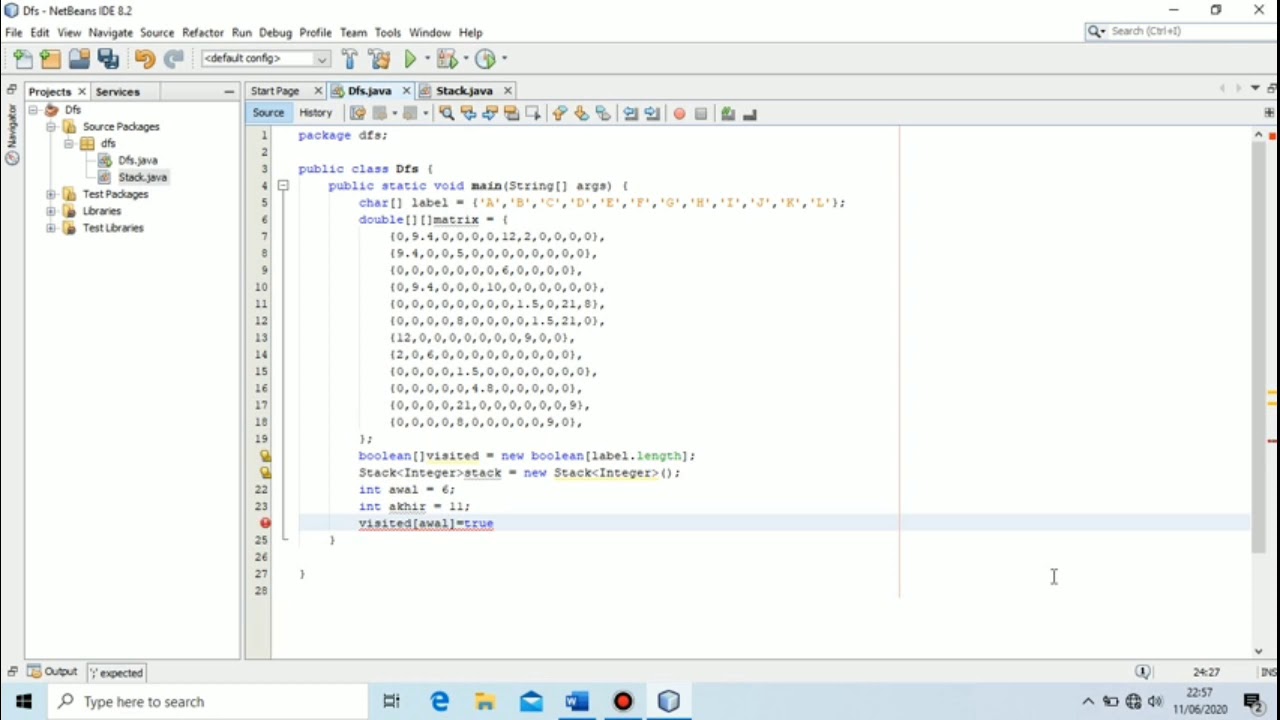
Task: Click the Last Edit icon in editor toolbar
Action: (357, 114)
